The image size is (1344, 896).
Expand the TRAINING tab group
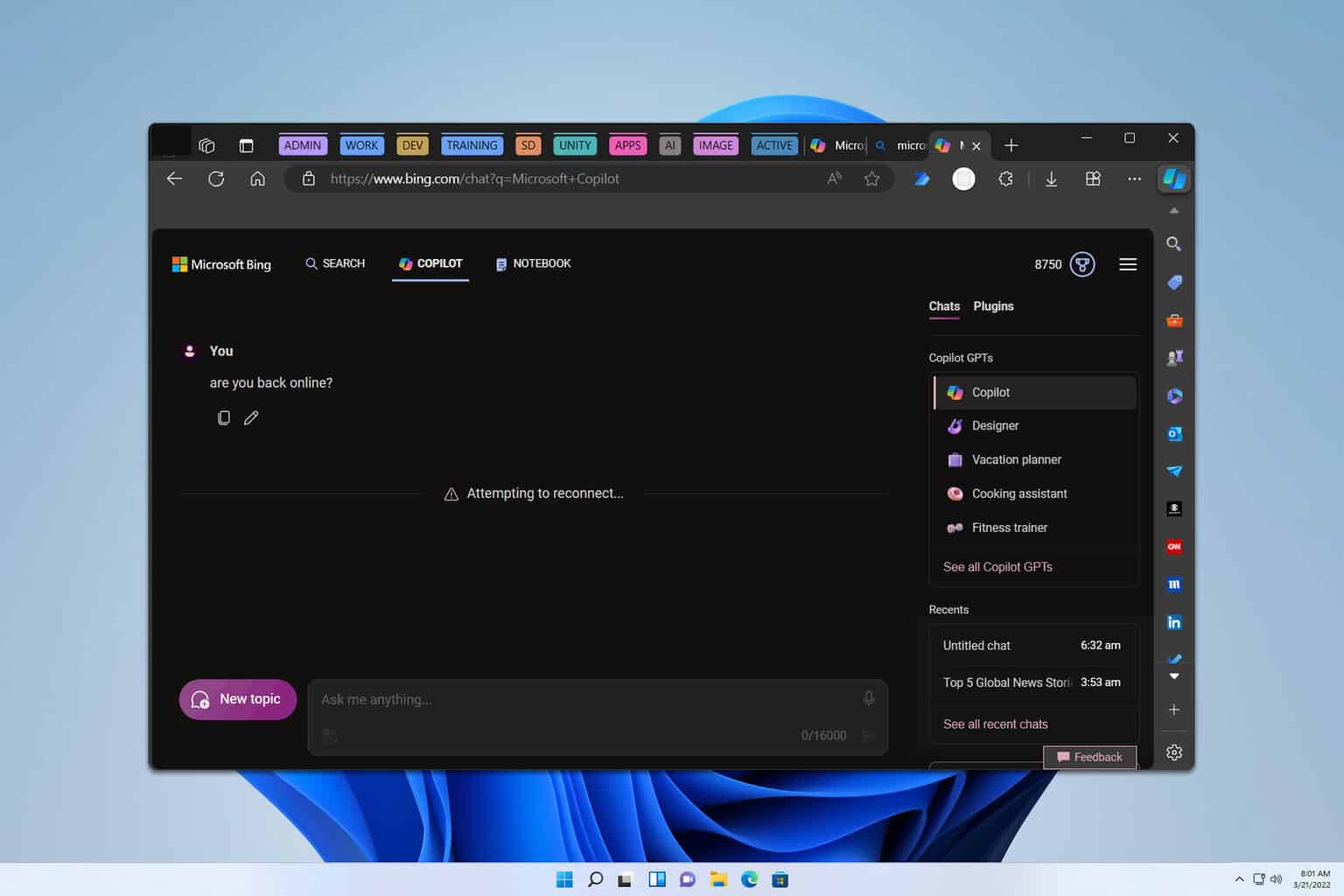(x=472, y=145)
